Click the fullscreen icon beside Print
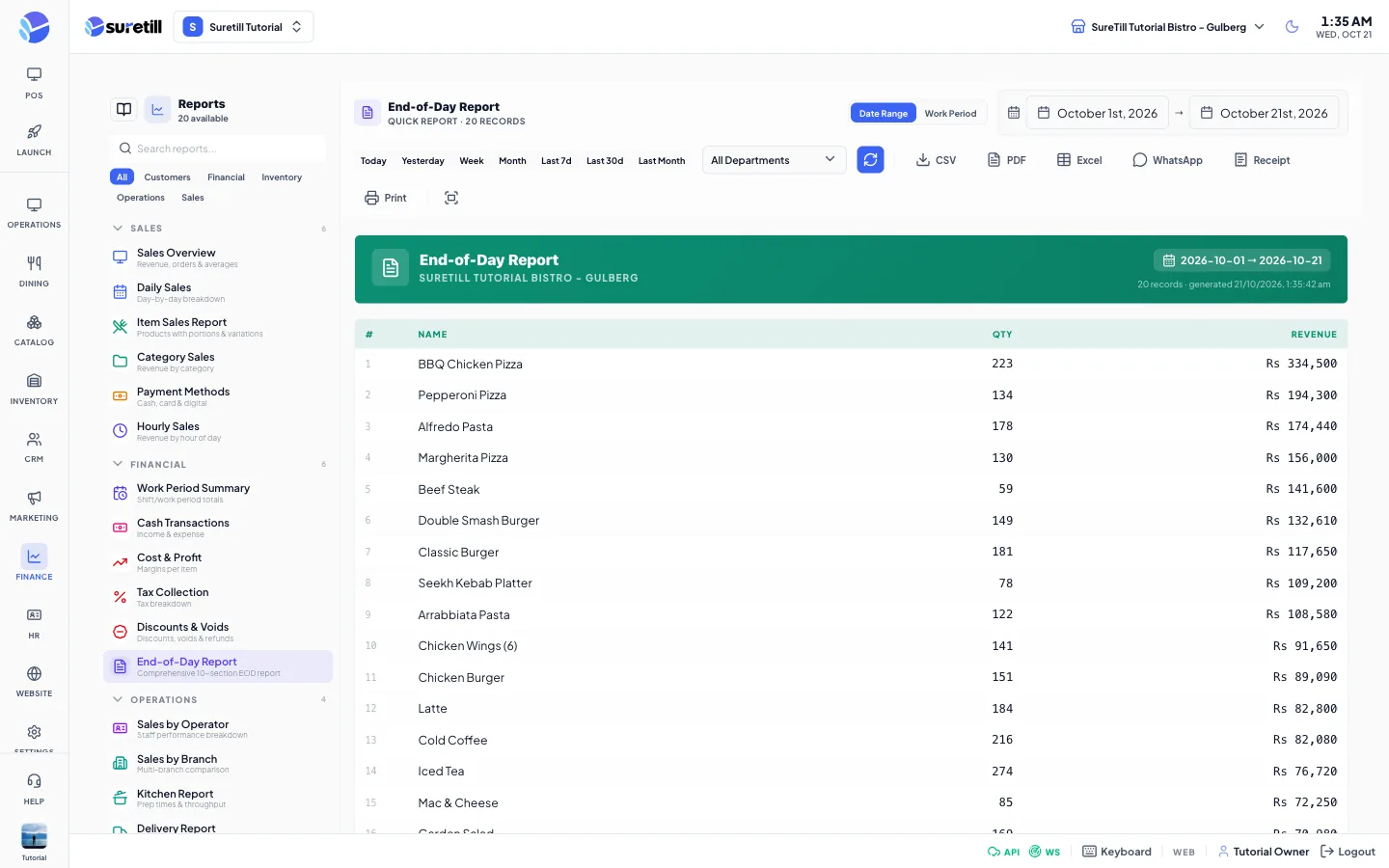Image resolution: width=1389 pixels, height=868 pixels. (451, 198)
